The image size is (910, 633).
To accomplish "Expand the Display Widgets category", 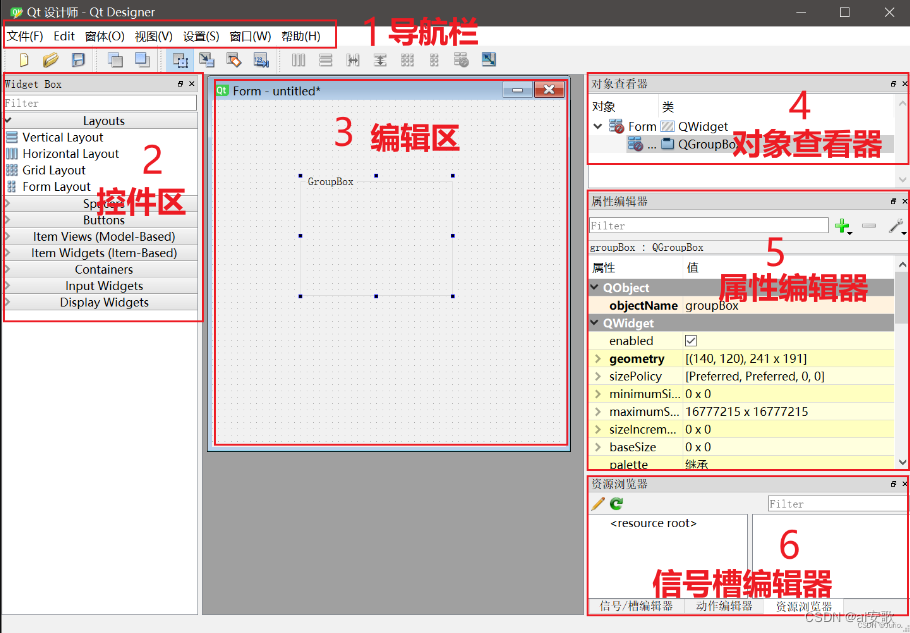I will (x=100, y=302).
